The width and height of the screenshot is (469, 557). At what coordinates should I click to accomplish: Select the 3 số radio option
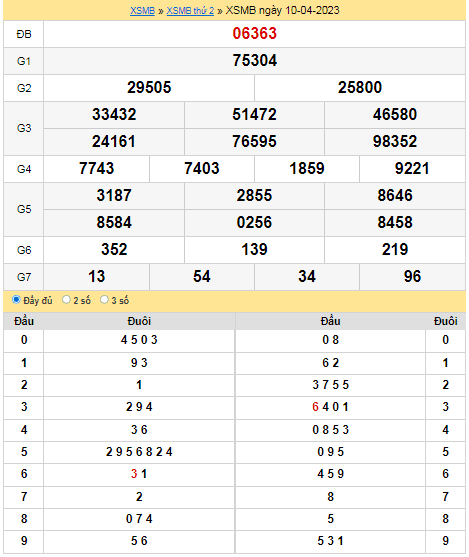[104, 299]
